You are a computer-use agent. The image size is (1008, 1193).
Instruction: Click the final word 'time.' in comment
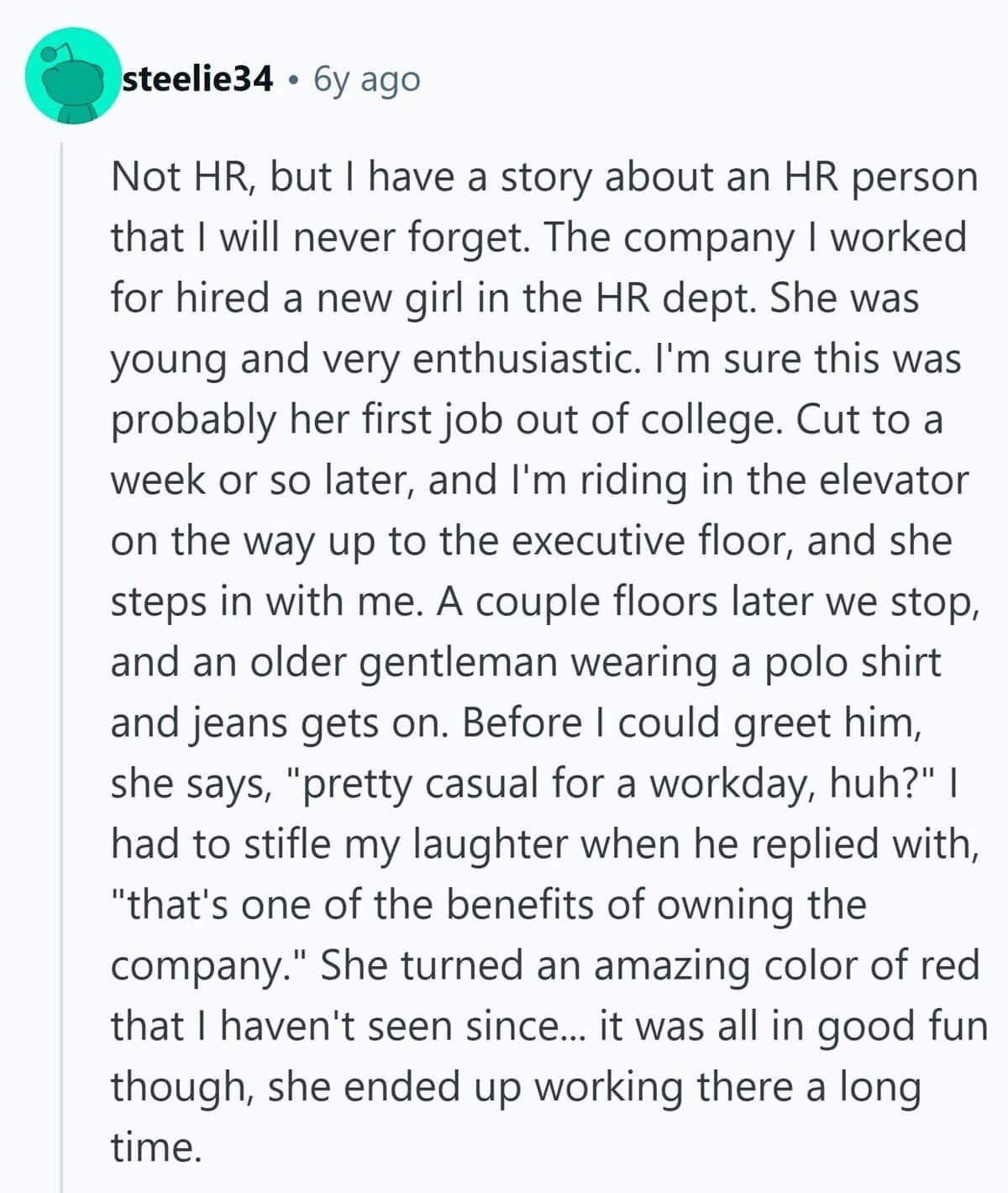point(157,1145)
